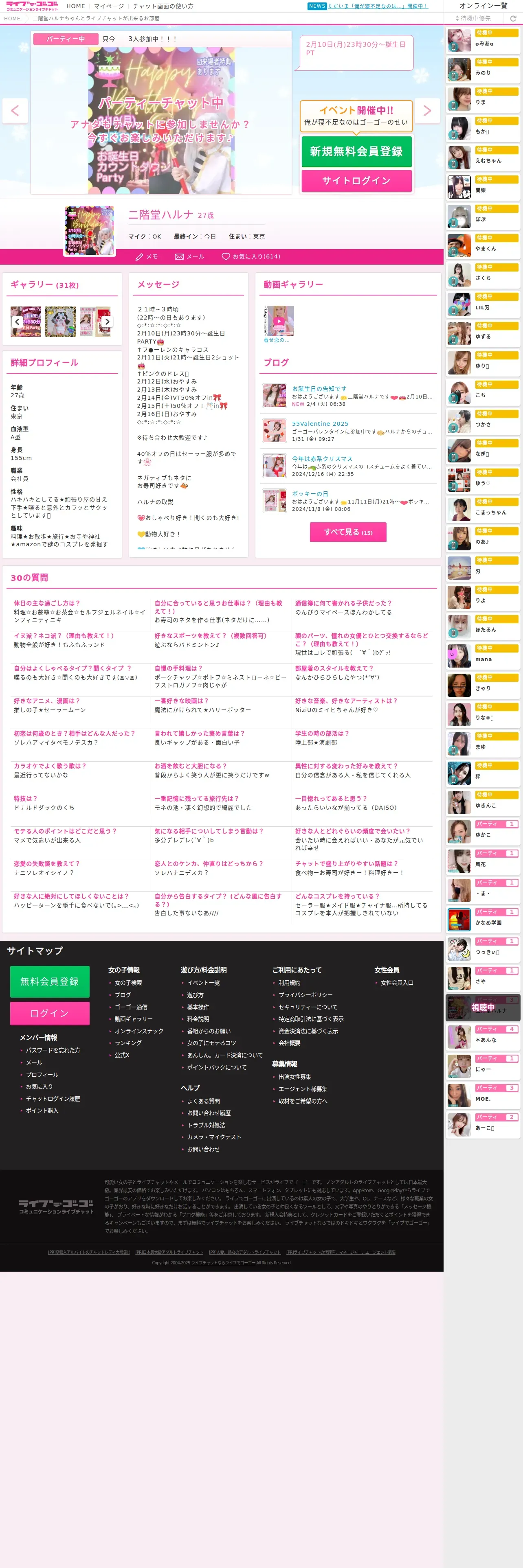This screenshot has height=1568, width=523.
Task: Open イベント一覧 sitemap link
Action: [203, 982]
